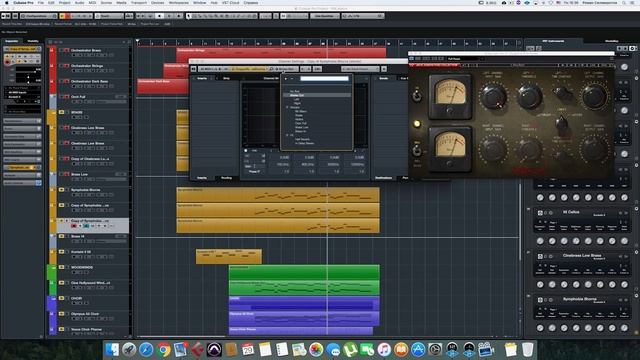Open the VST Instruments tab in right panel
The height and width of the screenshot is (360, 640).
pos(553,41)
